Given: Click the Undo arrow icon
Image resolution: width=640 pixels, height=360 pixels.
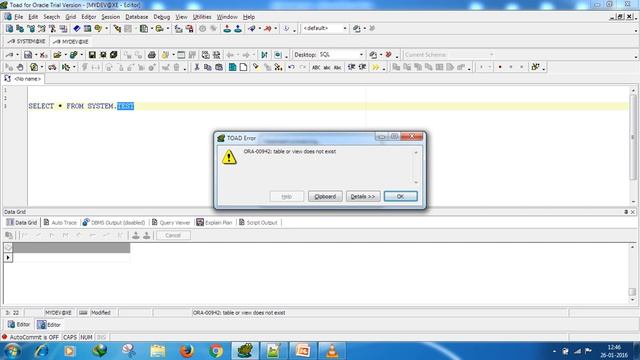Looking at the screenshot, I should tap(291, 67).
